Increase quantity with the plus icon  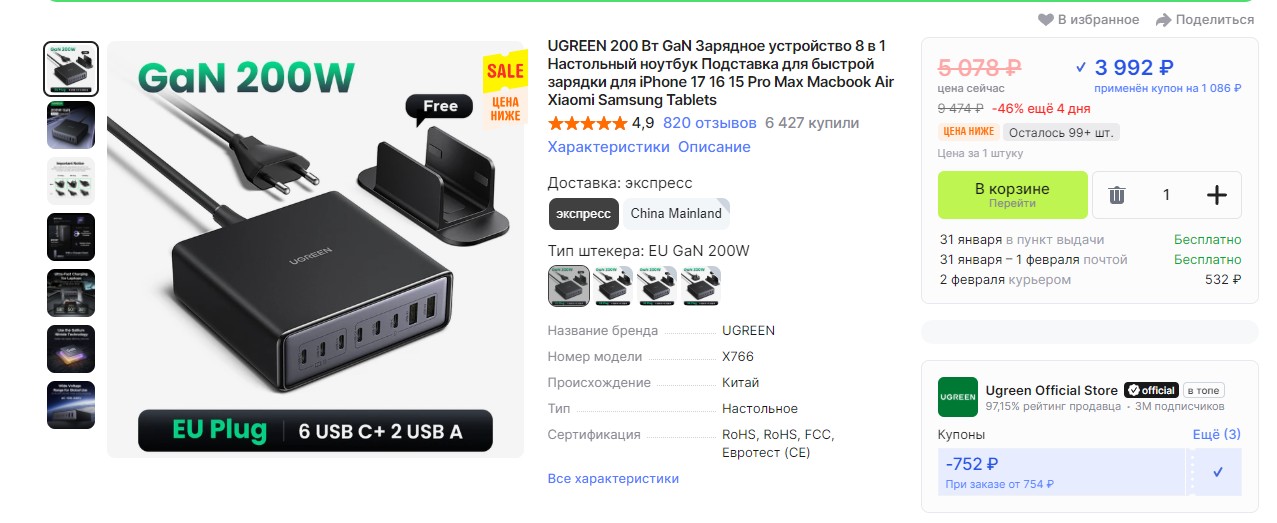click(x=1216, y=195)
